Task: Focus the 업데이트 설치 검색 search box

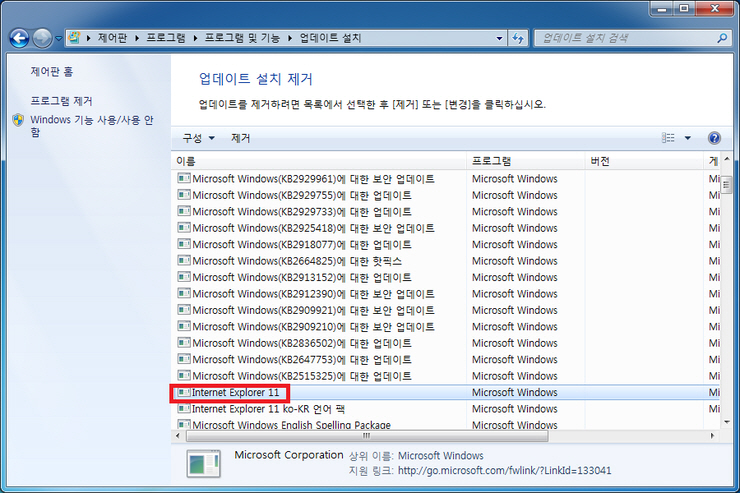Action: [x=625, y=38]
